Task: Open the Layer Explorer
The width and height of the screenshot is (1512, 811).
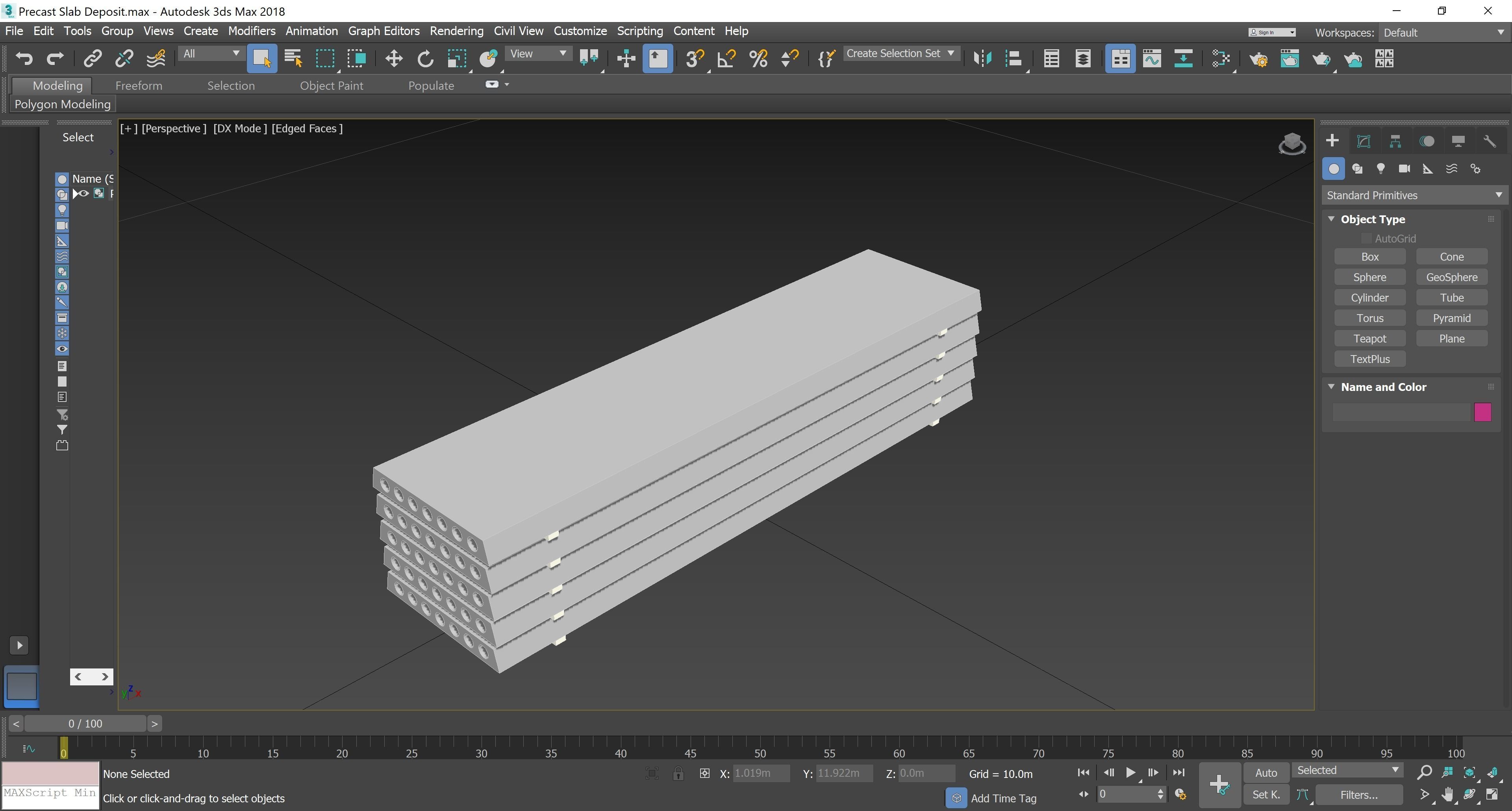Action: tap(1083, 58)
